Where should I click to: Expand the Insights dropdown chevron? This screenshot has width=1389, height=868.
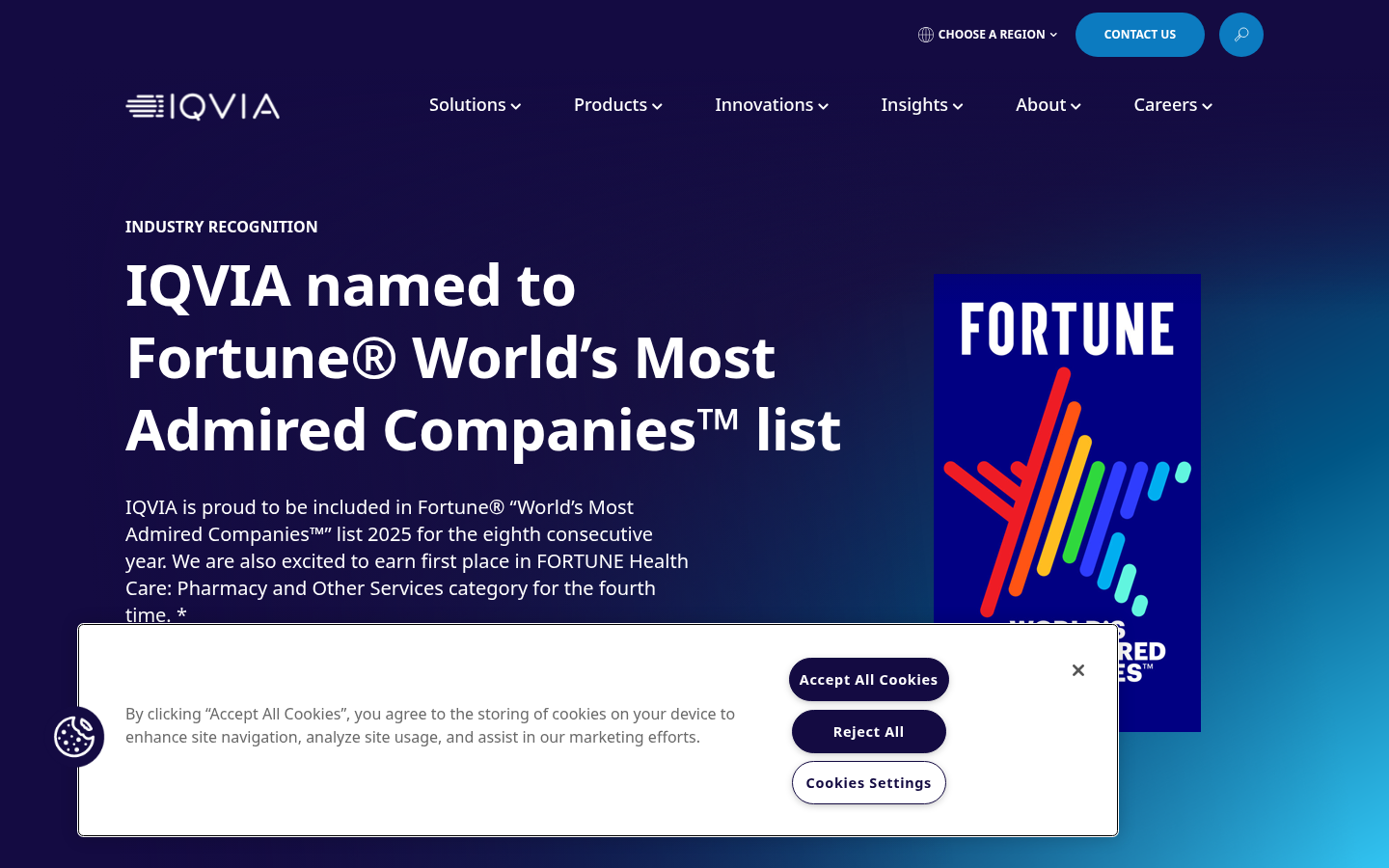click(958, 106)
